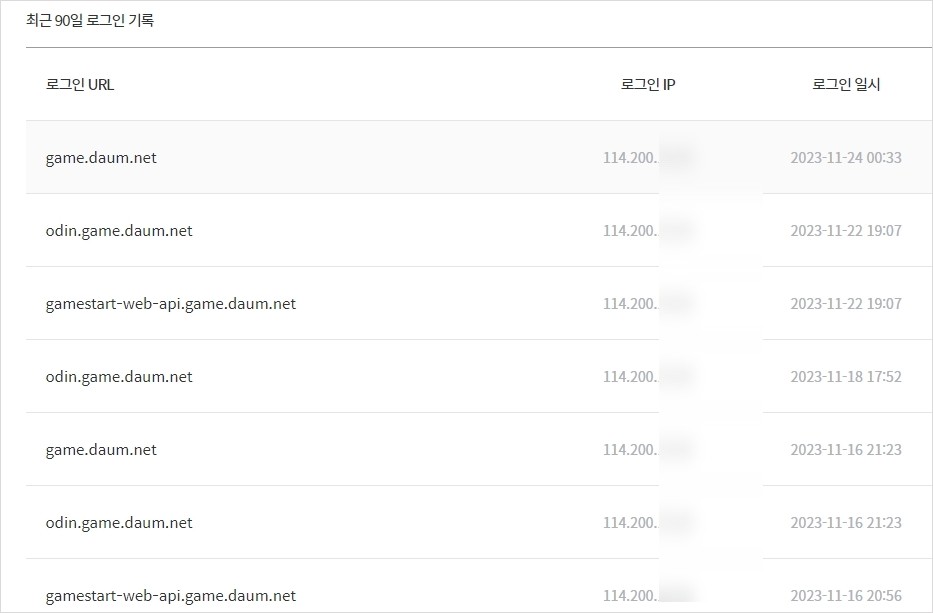The width and height of the screenshot is (933, 613).
Task: Click the 로그인 URL column header
Action: click(80, 85)
